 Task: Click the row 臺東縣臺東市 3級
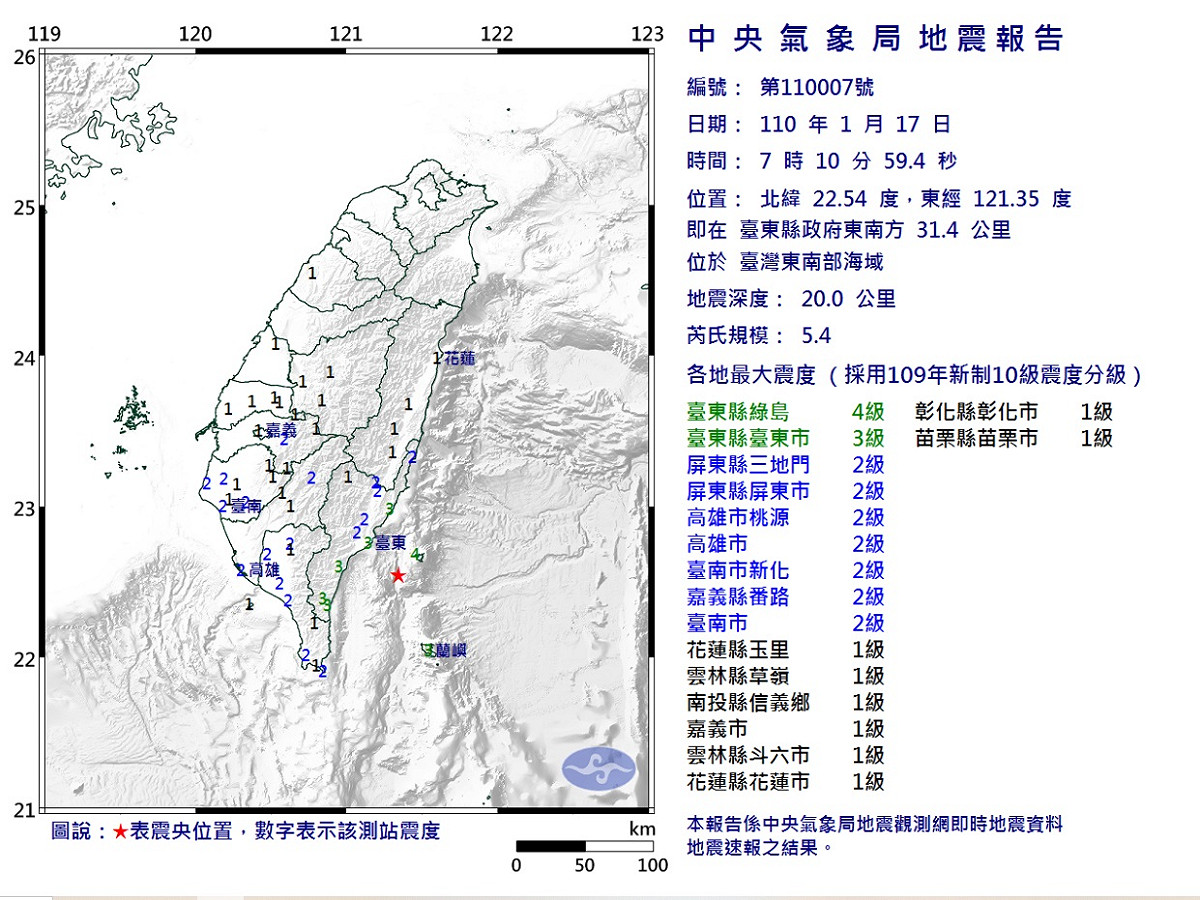point(786,438)
